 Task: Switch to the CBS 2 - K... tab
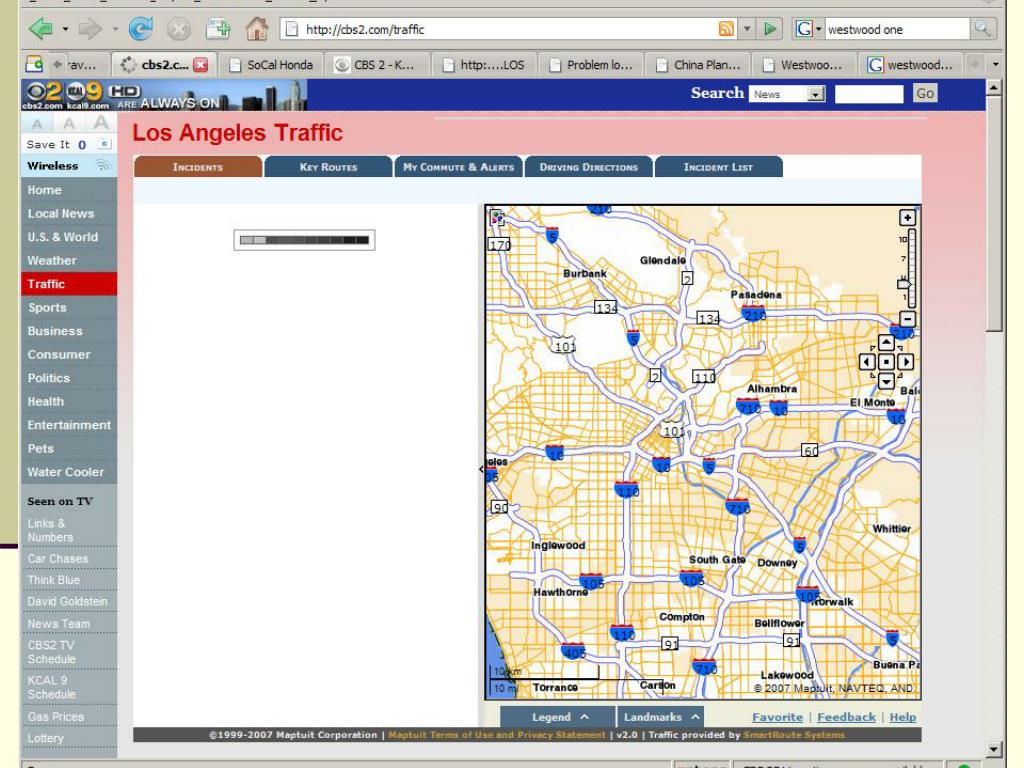click(377, 65)
